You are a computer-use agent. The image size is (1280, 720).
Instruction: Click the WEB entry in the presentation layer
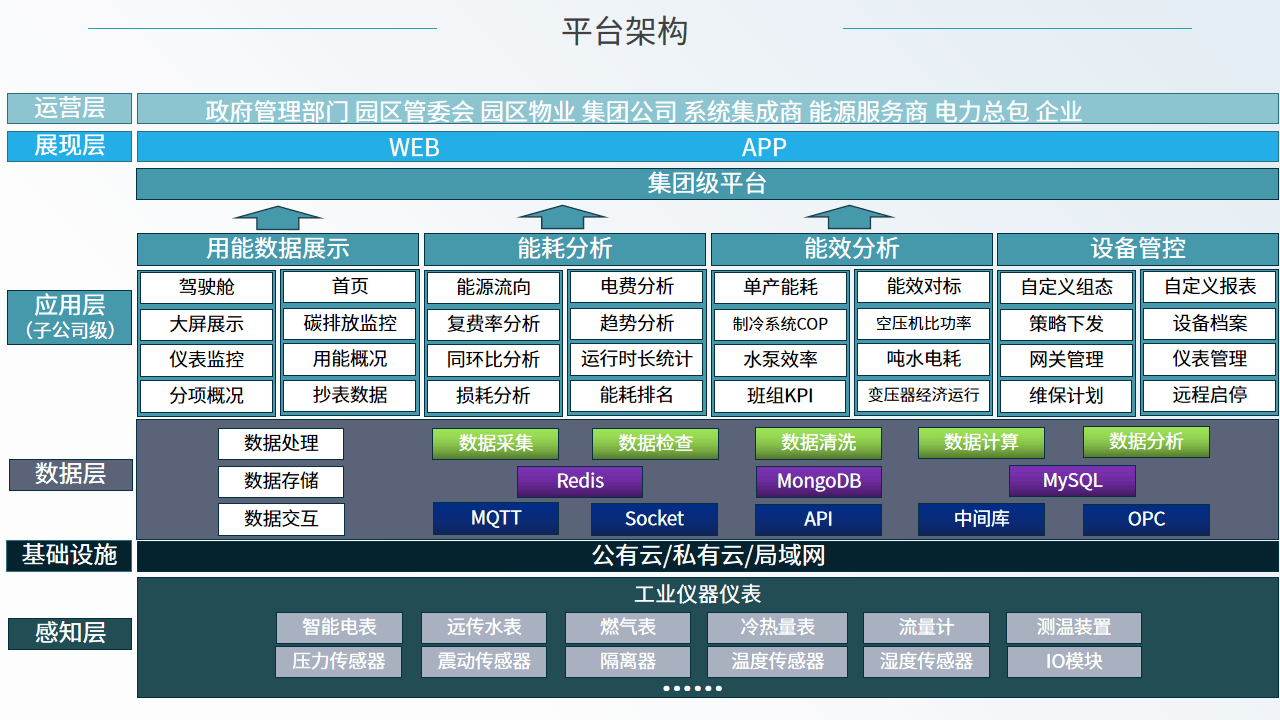(x=414, y=148)
